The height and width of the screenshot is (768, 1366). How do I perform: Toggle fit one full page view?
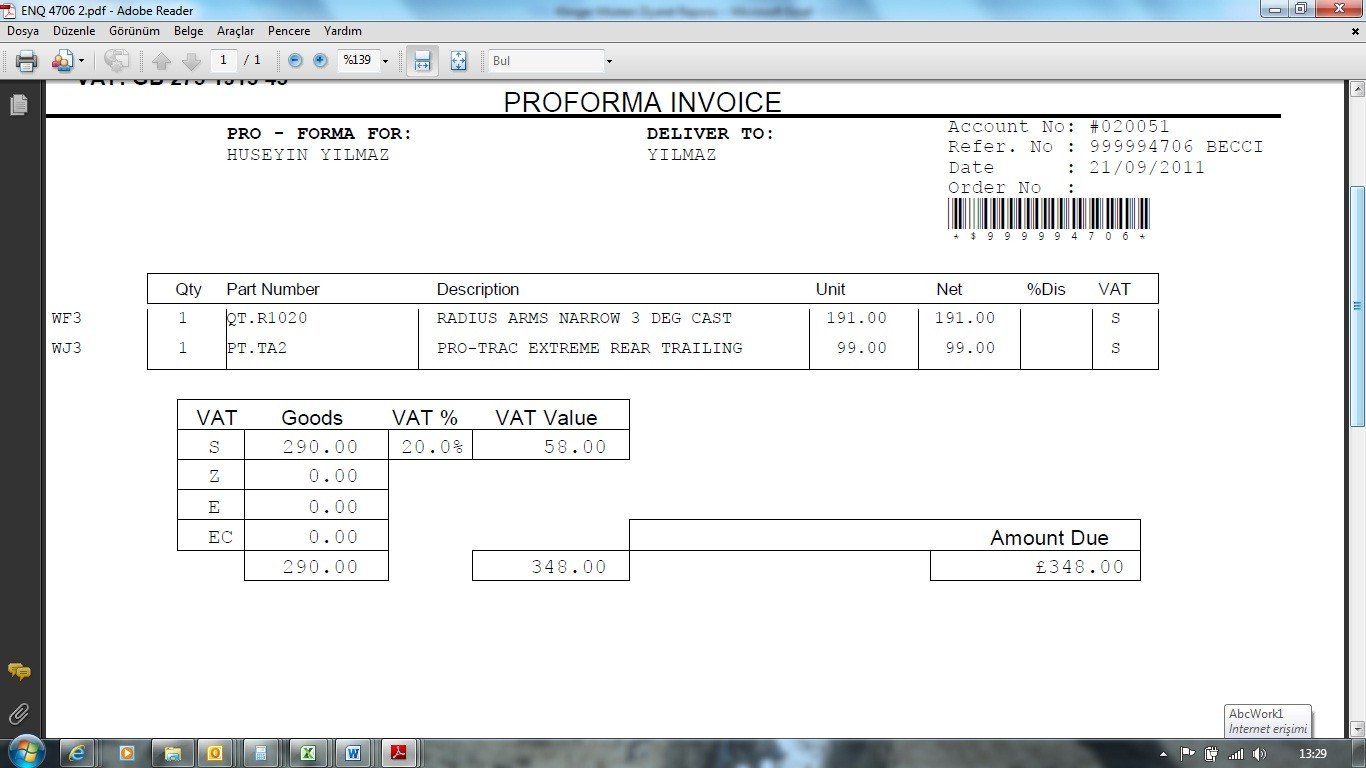coord(458,61)
